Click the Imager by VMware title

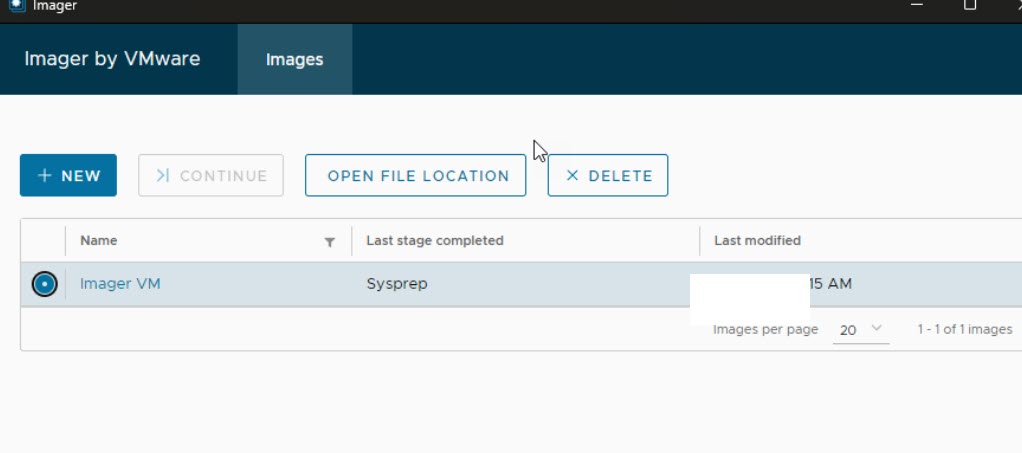112,59
